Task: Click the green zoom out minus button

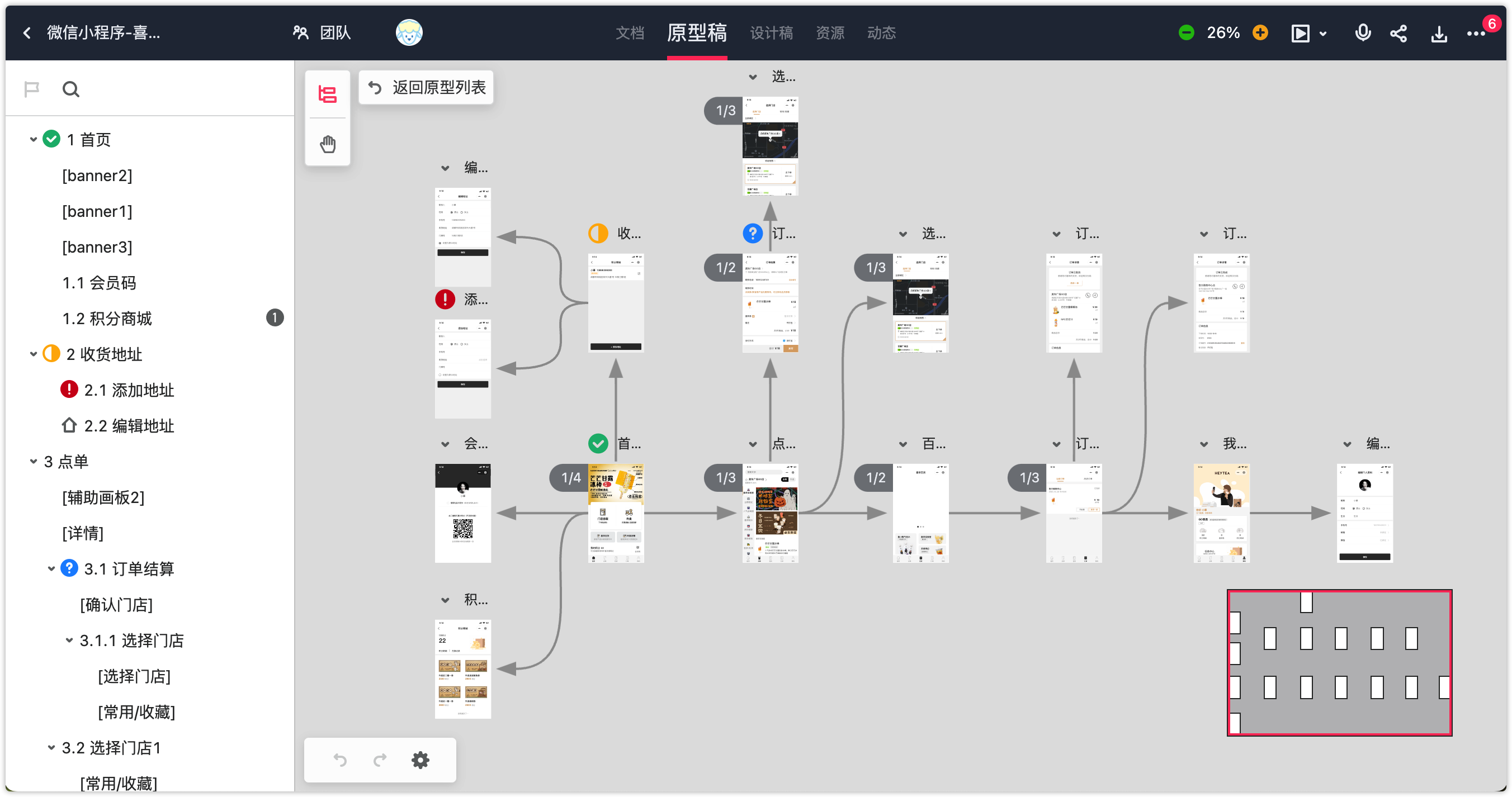Action: pos(1186,33)
